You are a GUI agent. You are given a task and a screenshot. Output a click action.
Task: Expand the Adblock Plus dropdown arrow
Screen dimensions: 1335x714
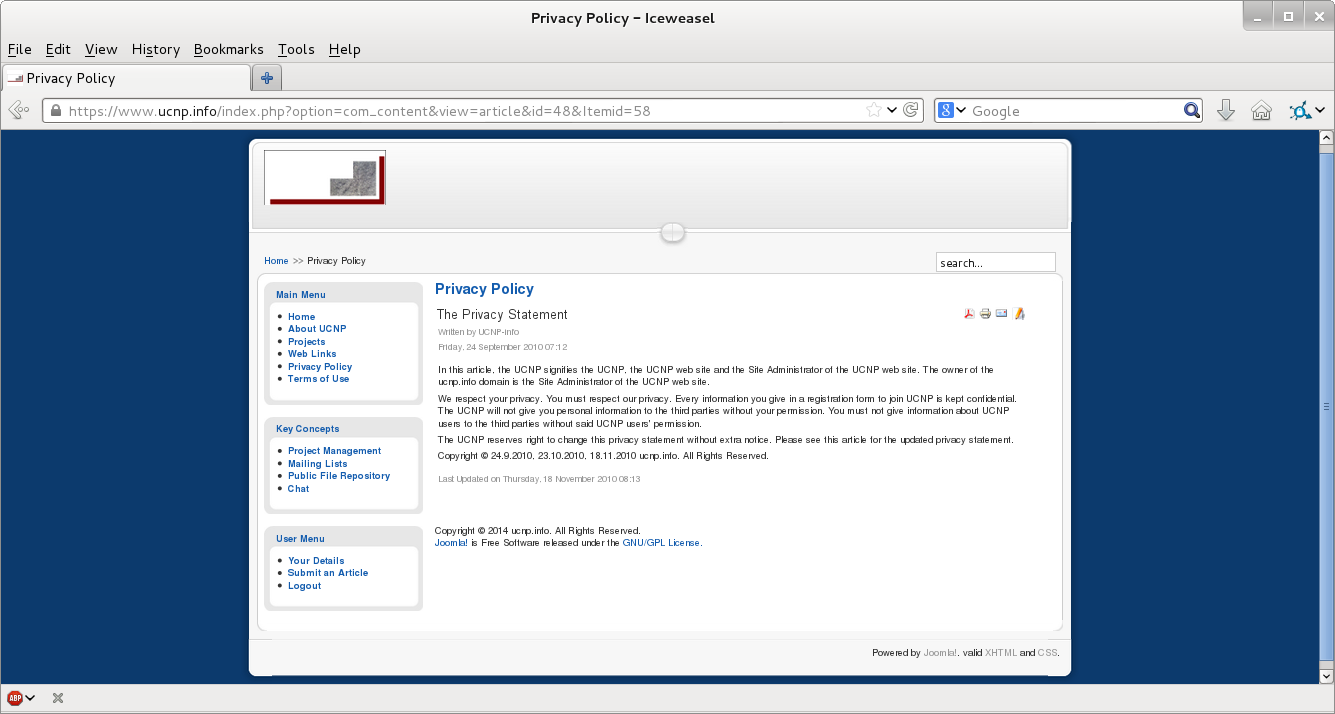[x=31, y=698]
